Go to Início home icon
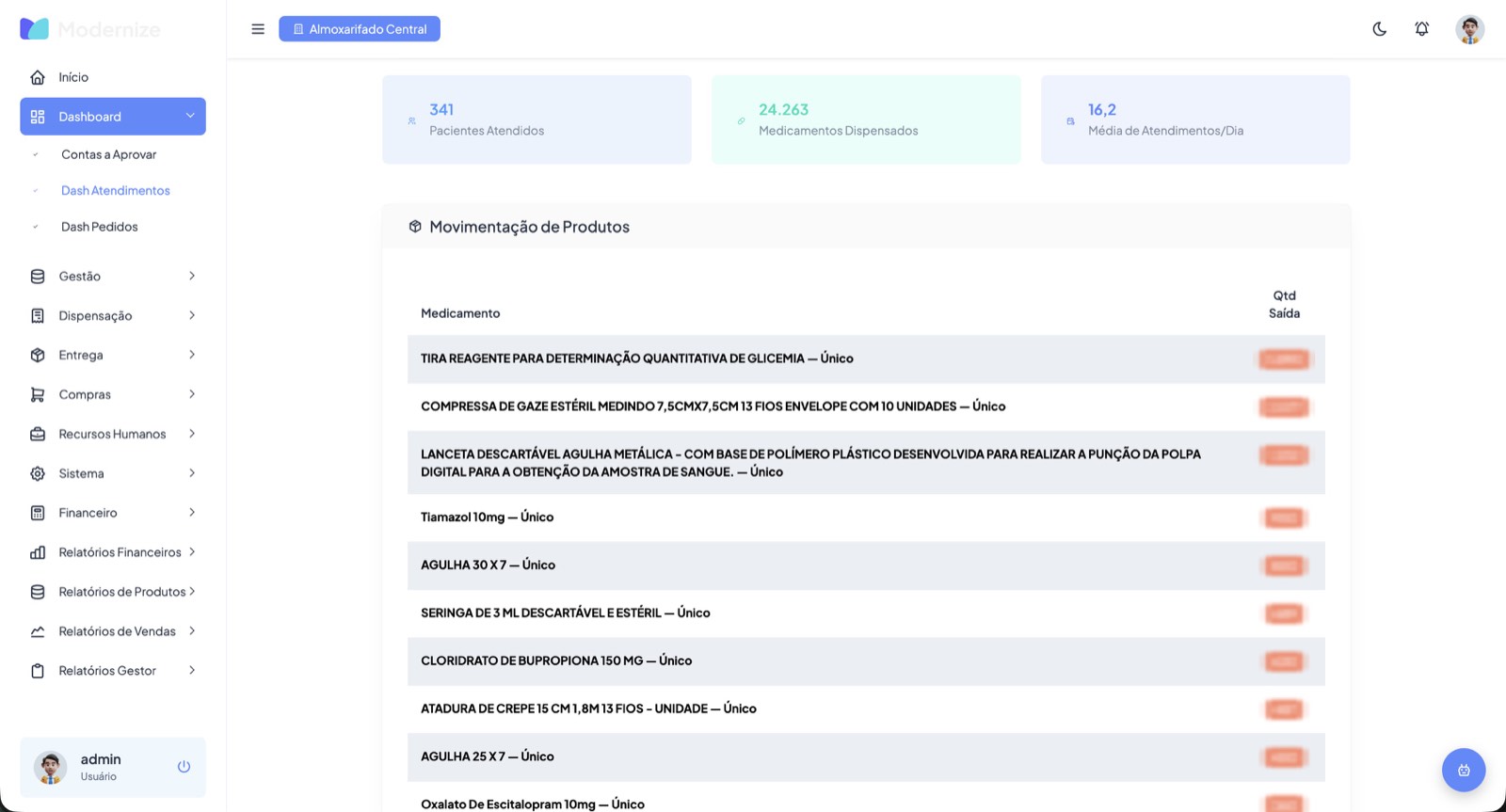Screen dimensions: 1506x812 38,77
